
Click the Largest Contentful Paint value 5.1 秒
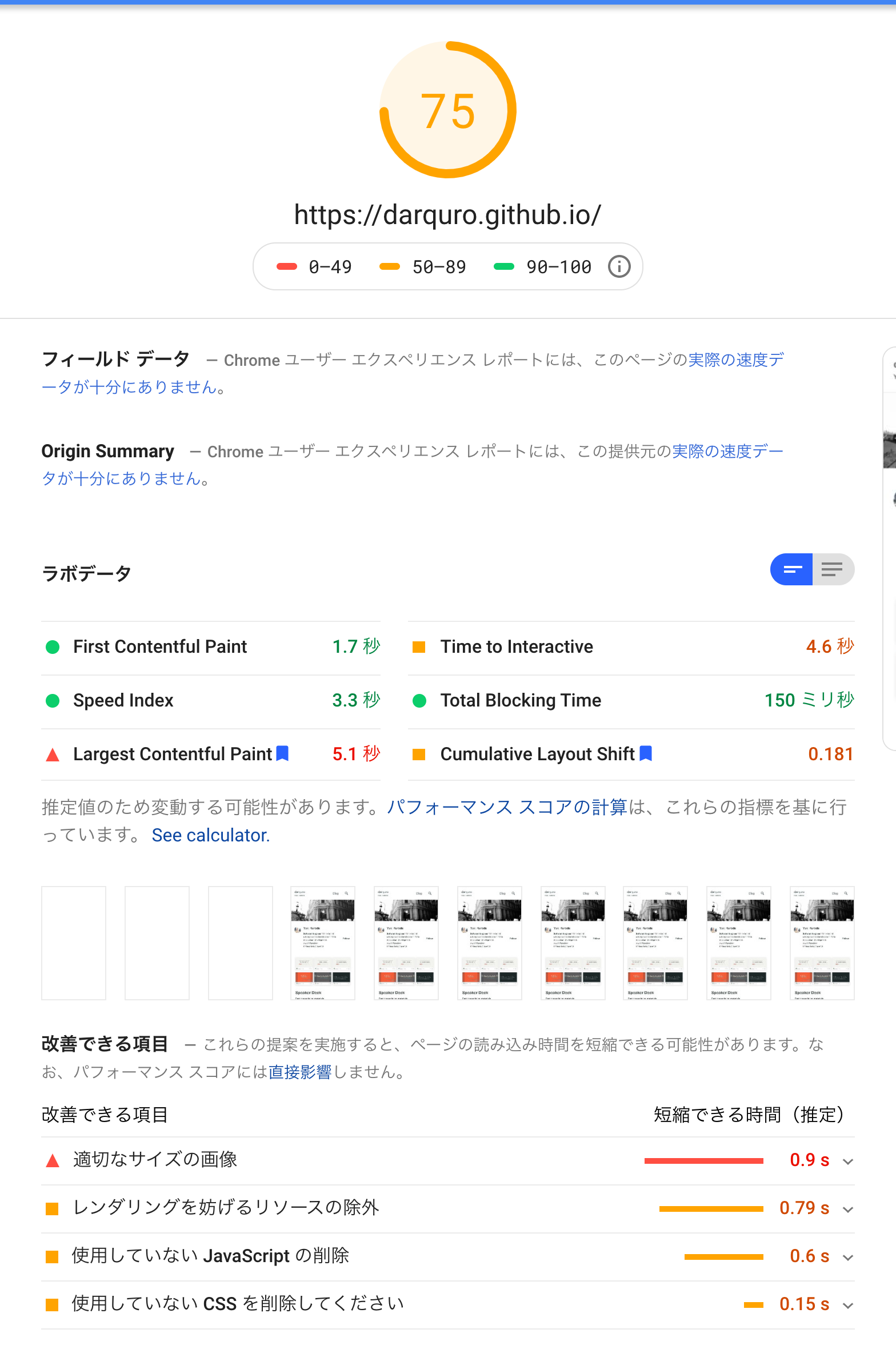pyautogui.click(x=356, y=753)
